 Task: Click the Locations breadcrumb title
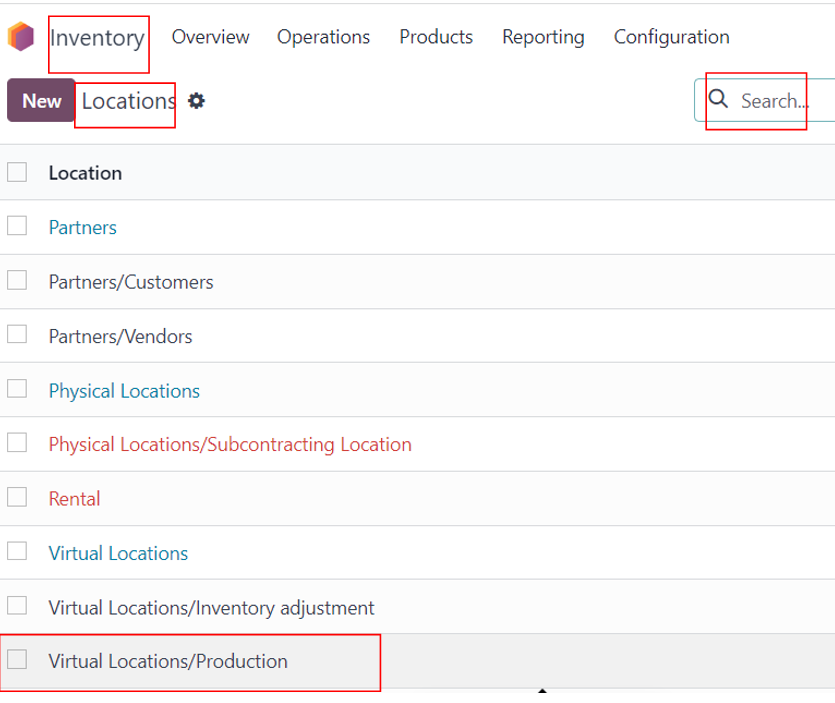(128, 101)
